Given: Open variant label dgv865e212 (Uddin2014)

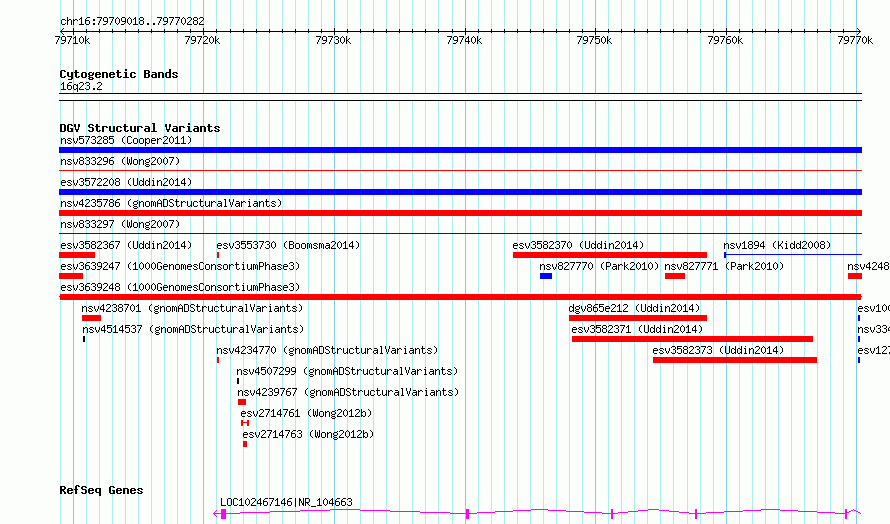Looking at the screenshot, I should (634, 308).
